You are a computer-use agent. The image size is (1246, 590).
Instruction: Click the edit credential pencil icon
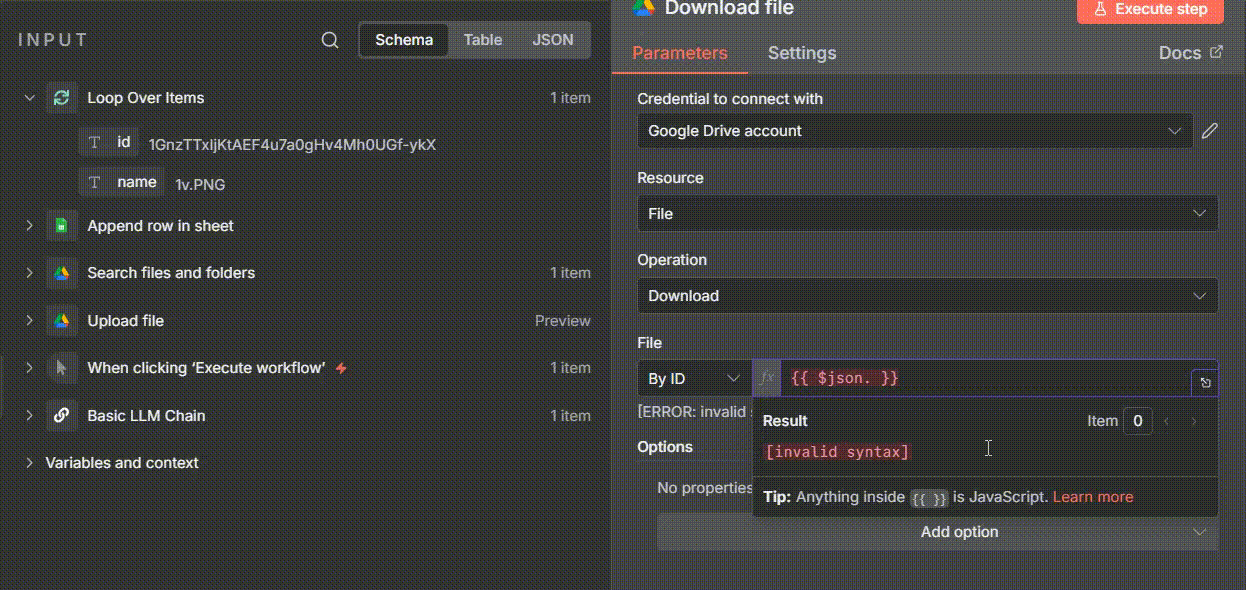point(1209,131)
